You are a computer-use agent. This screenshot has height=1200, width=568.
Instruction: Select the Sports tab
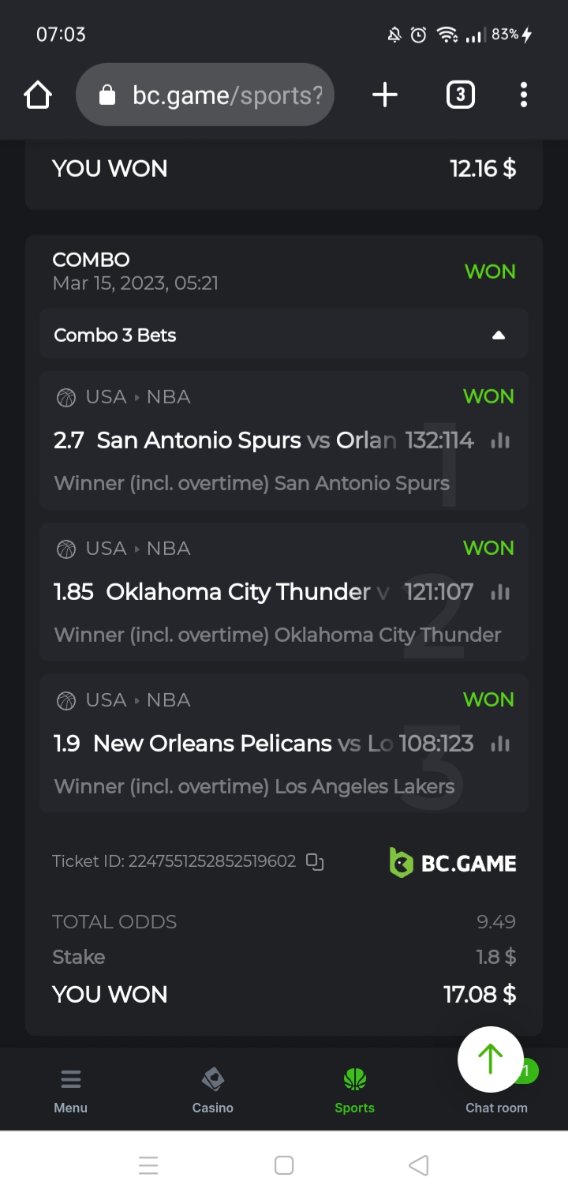355,1090
